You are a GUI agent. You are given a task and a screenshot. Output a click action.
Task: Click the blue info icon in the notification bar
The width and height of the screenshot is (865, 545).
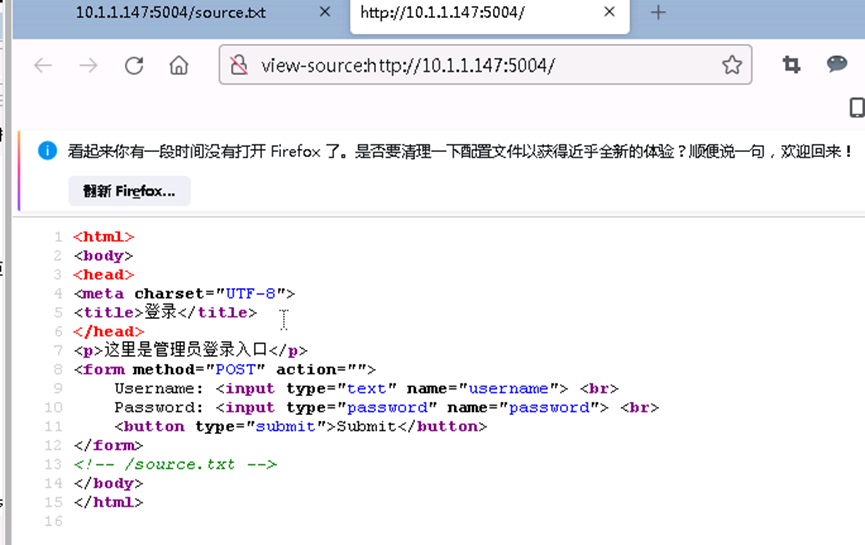(x=47, y=150)
